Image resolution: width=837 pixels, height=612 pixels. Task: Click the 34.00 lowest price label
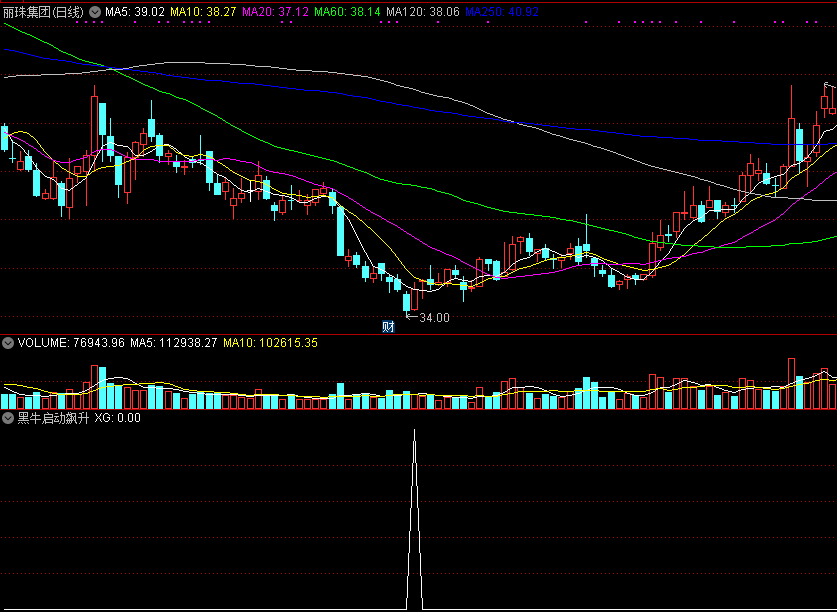click(x=434, y=318)
